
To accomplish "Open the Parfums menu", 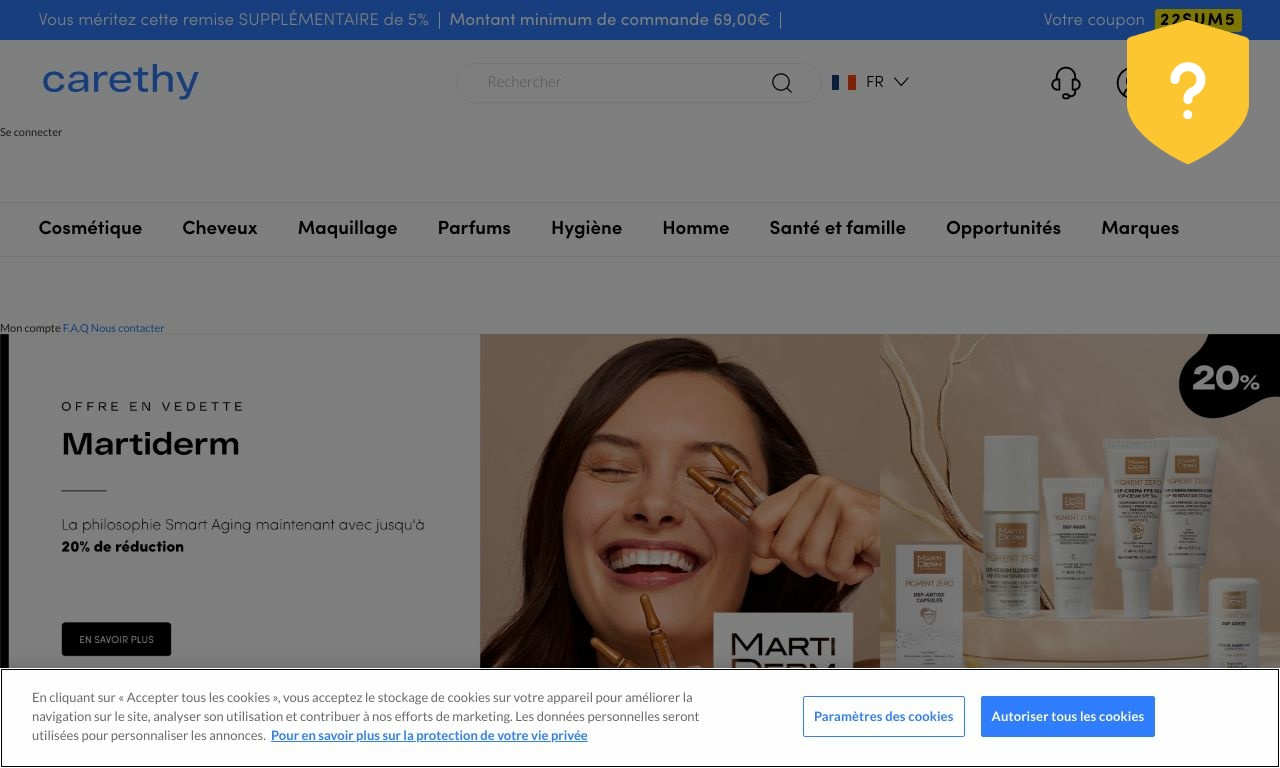I will coord(474,228).
